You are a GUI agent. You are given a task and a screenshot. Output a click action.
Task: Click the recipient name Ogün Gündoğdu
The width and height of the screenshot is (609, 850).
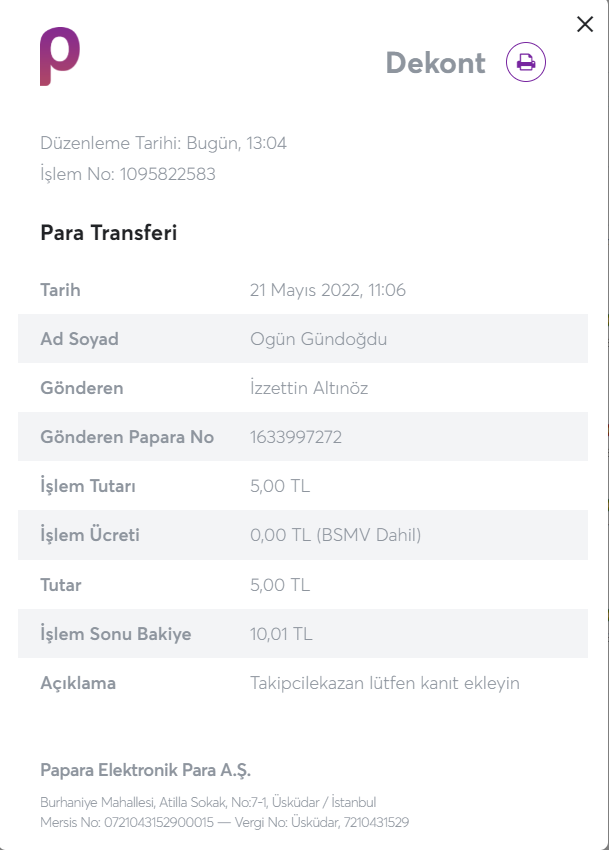(x=318, y=339)
